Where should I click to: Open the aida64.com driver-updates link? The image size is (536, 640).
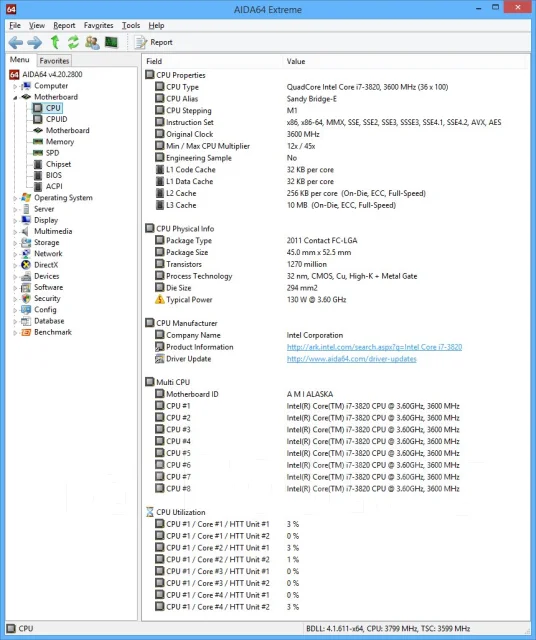tap(351, 358)
